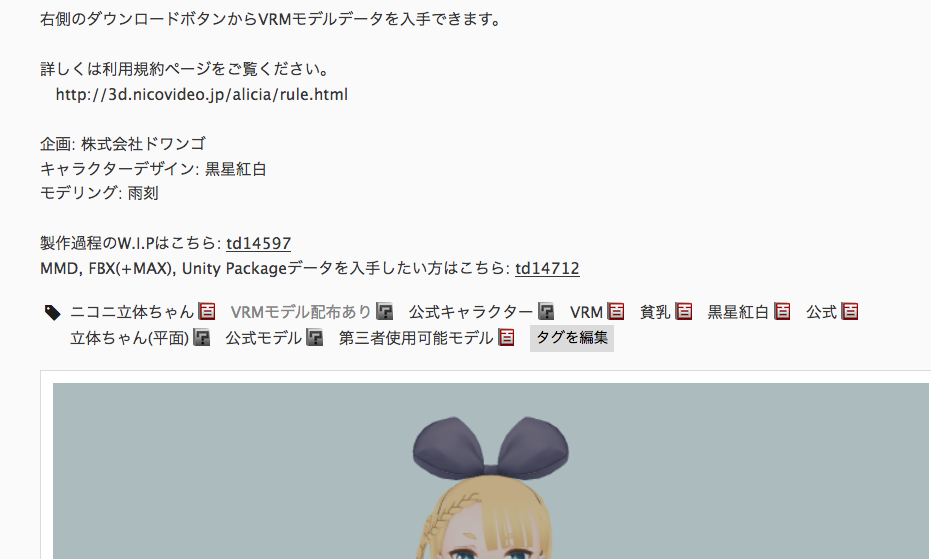Screen dimensions: 931x559
Task: Open the gray dictionary icon beside 立体ちゃん(平面)
Action: [202, 337]
